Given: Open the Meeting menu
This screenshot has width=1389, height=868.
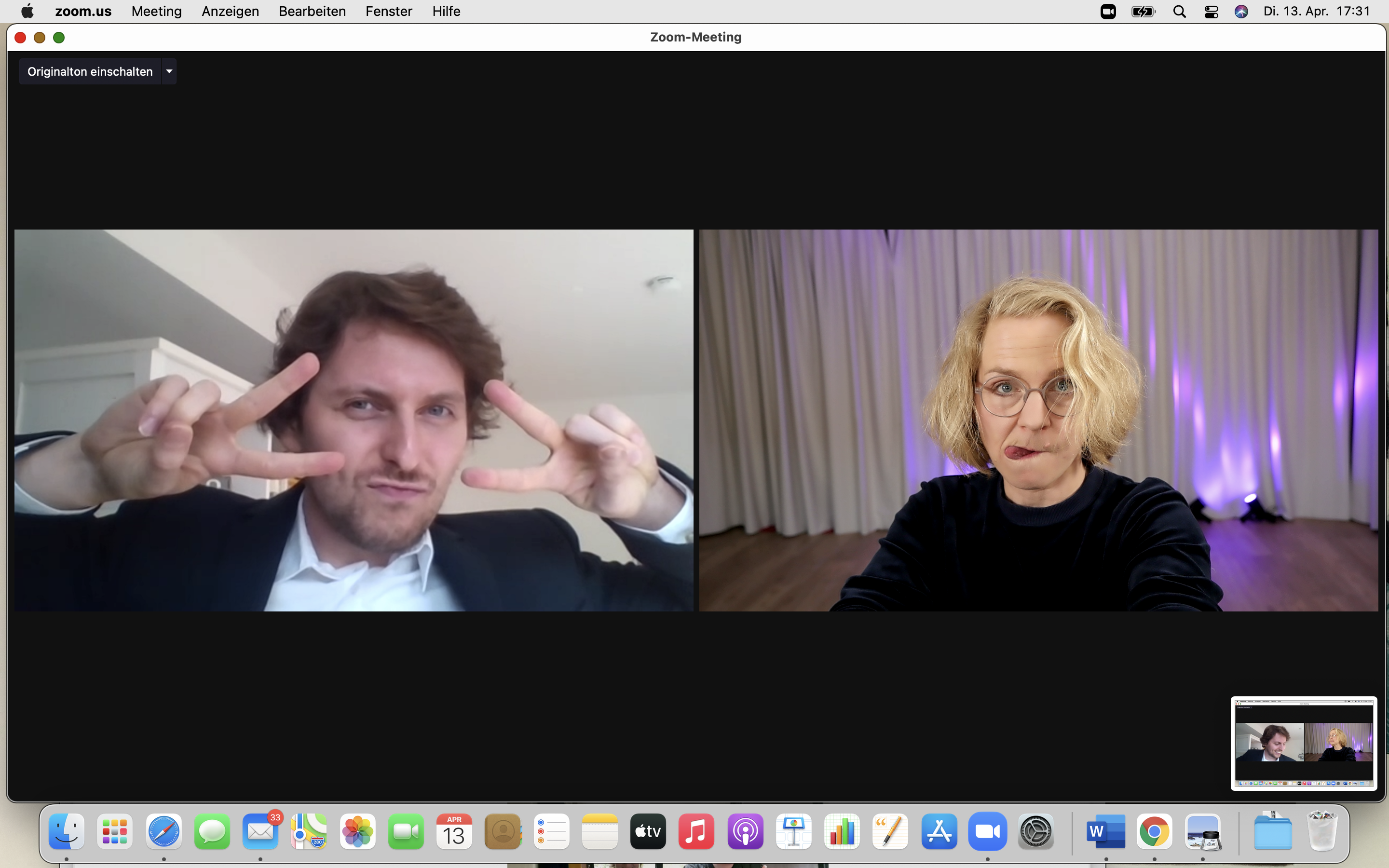Looking at the screenshot, I should point(156,12).
